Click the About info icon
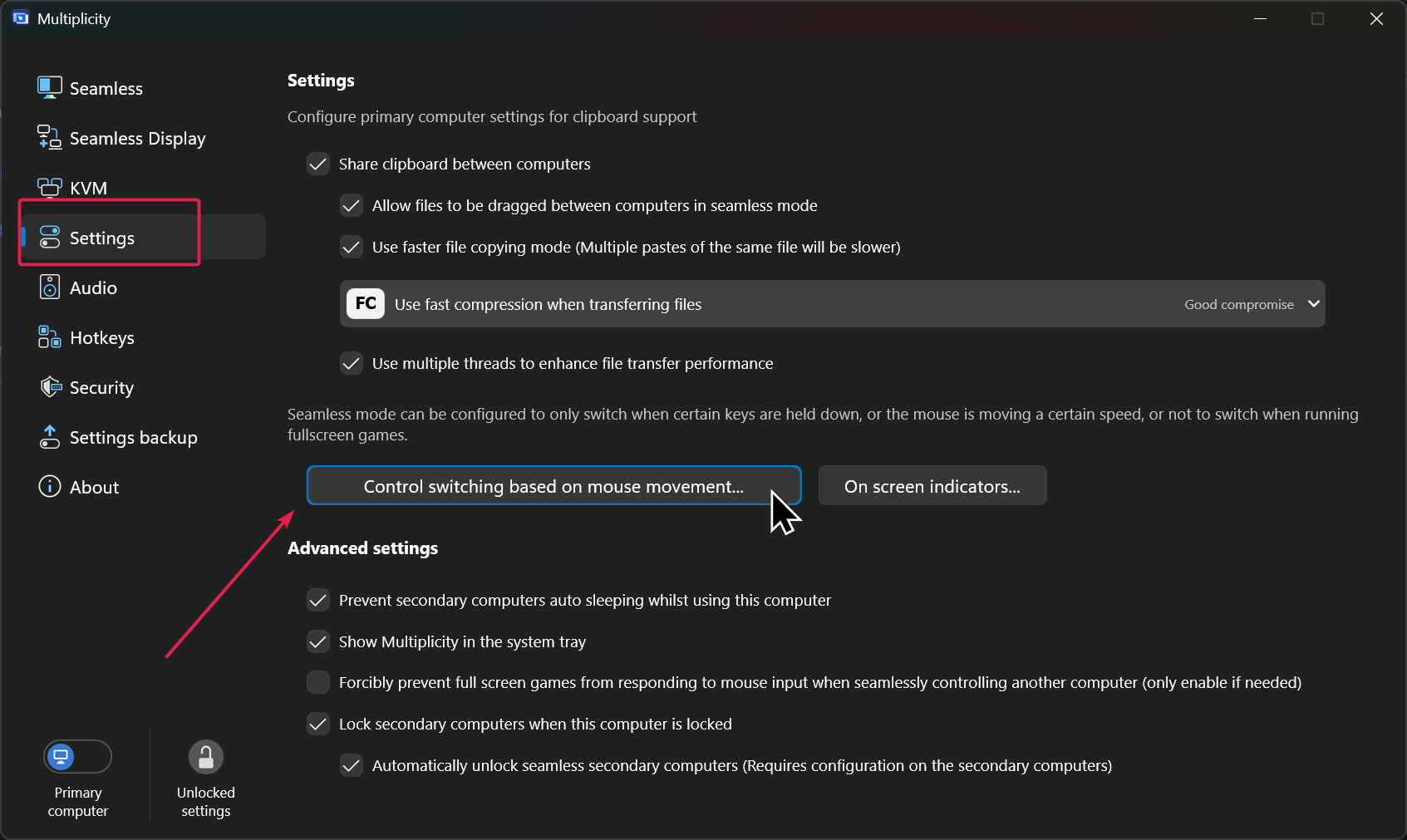 pyautogui.click(x=50, y=487)
